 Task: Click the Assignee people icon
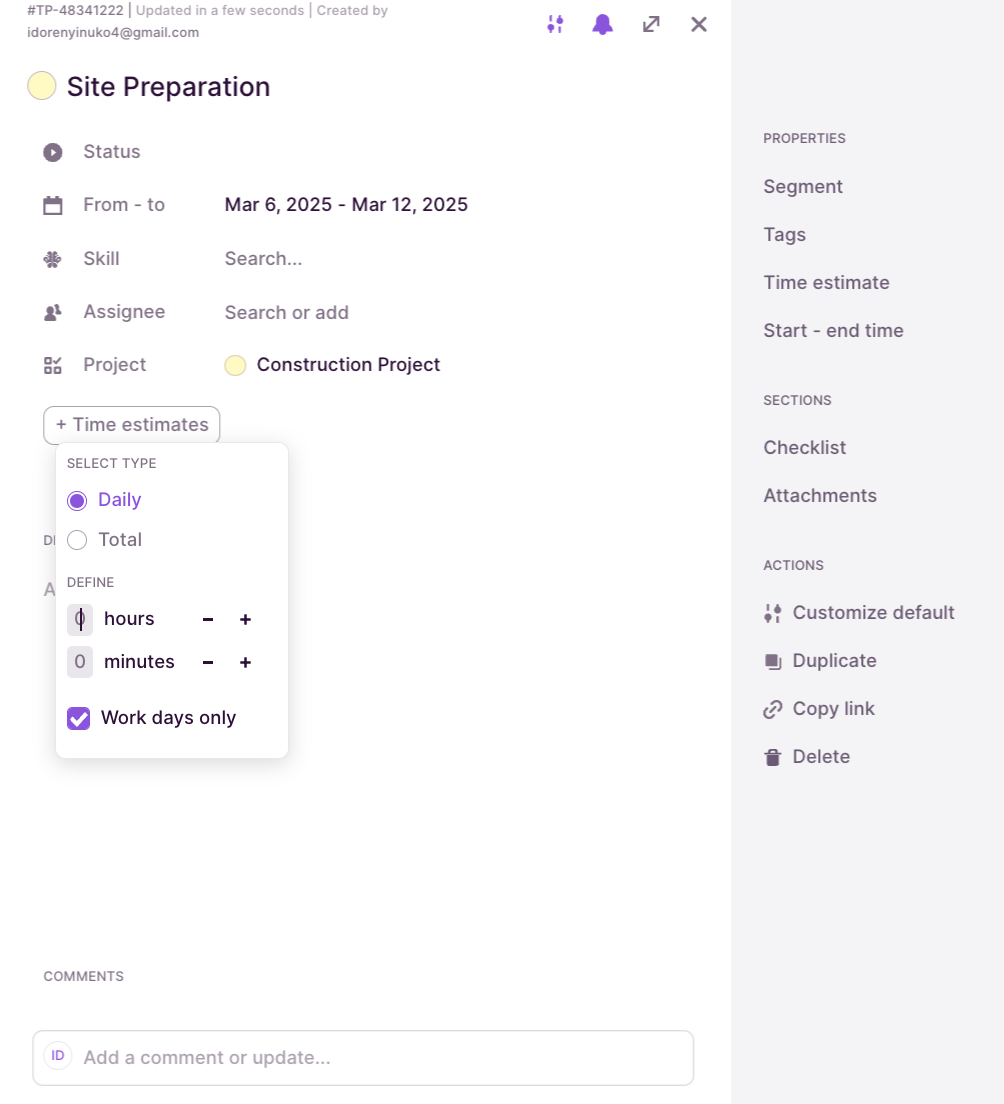point(52,311)
